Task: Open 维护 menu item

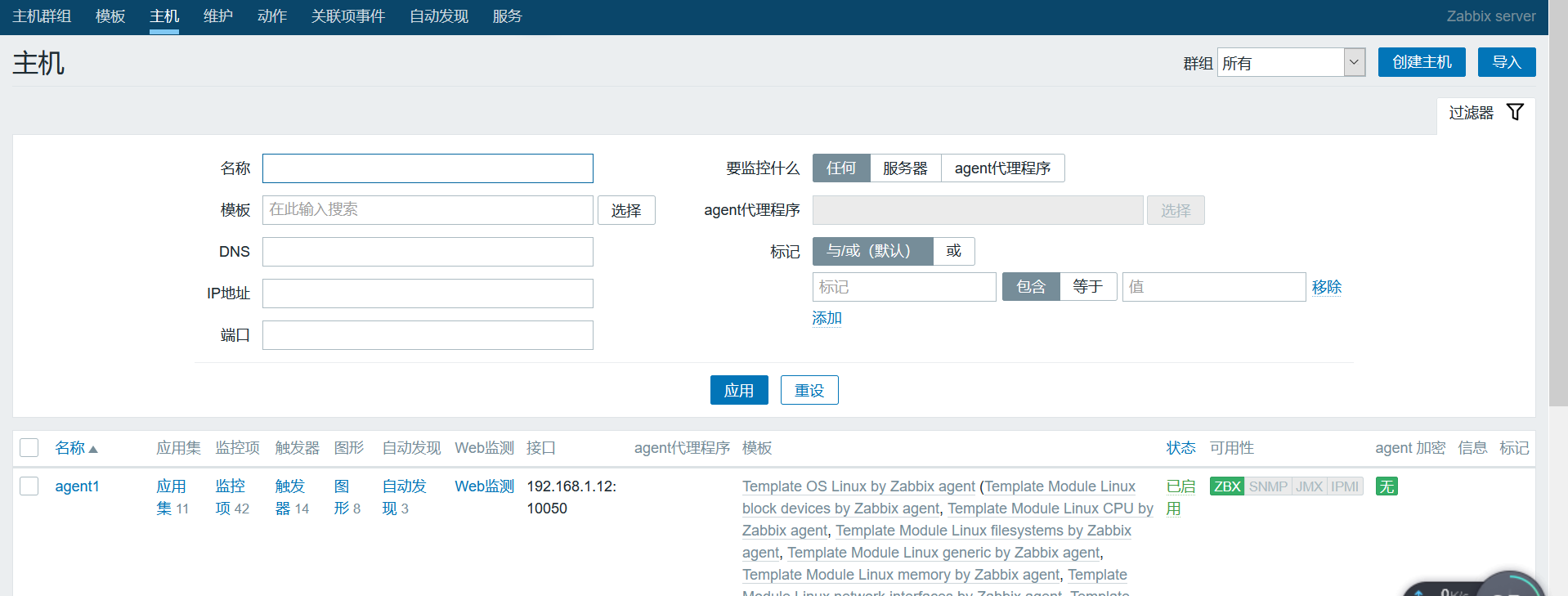Action: pyautogui.click(x=218, y=16)
